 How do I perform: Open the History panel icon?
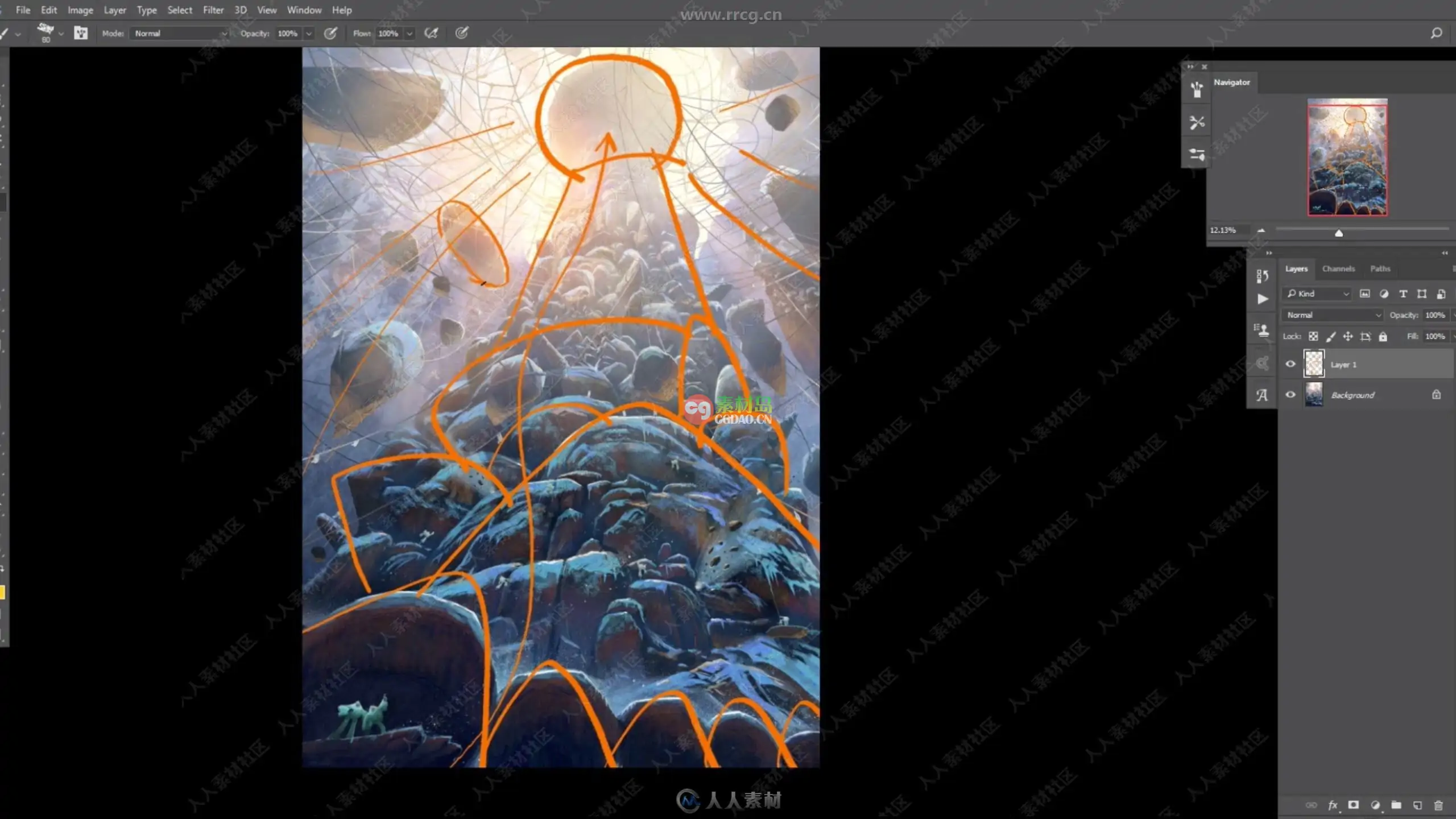tap(1262, 276)
